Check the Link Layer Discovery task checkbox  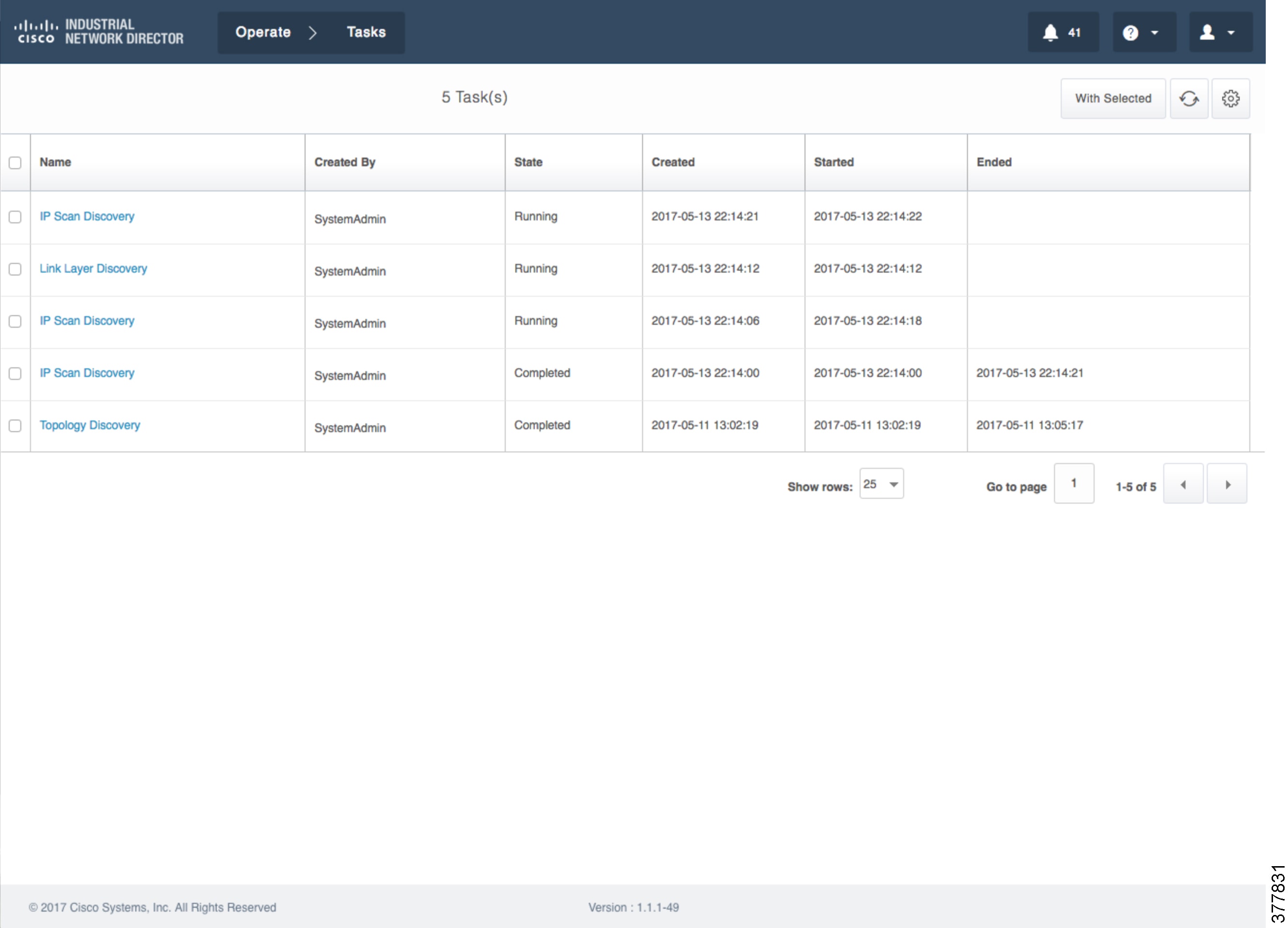point(15,269)
